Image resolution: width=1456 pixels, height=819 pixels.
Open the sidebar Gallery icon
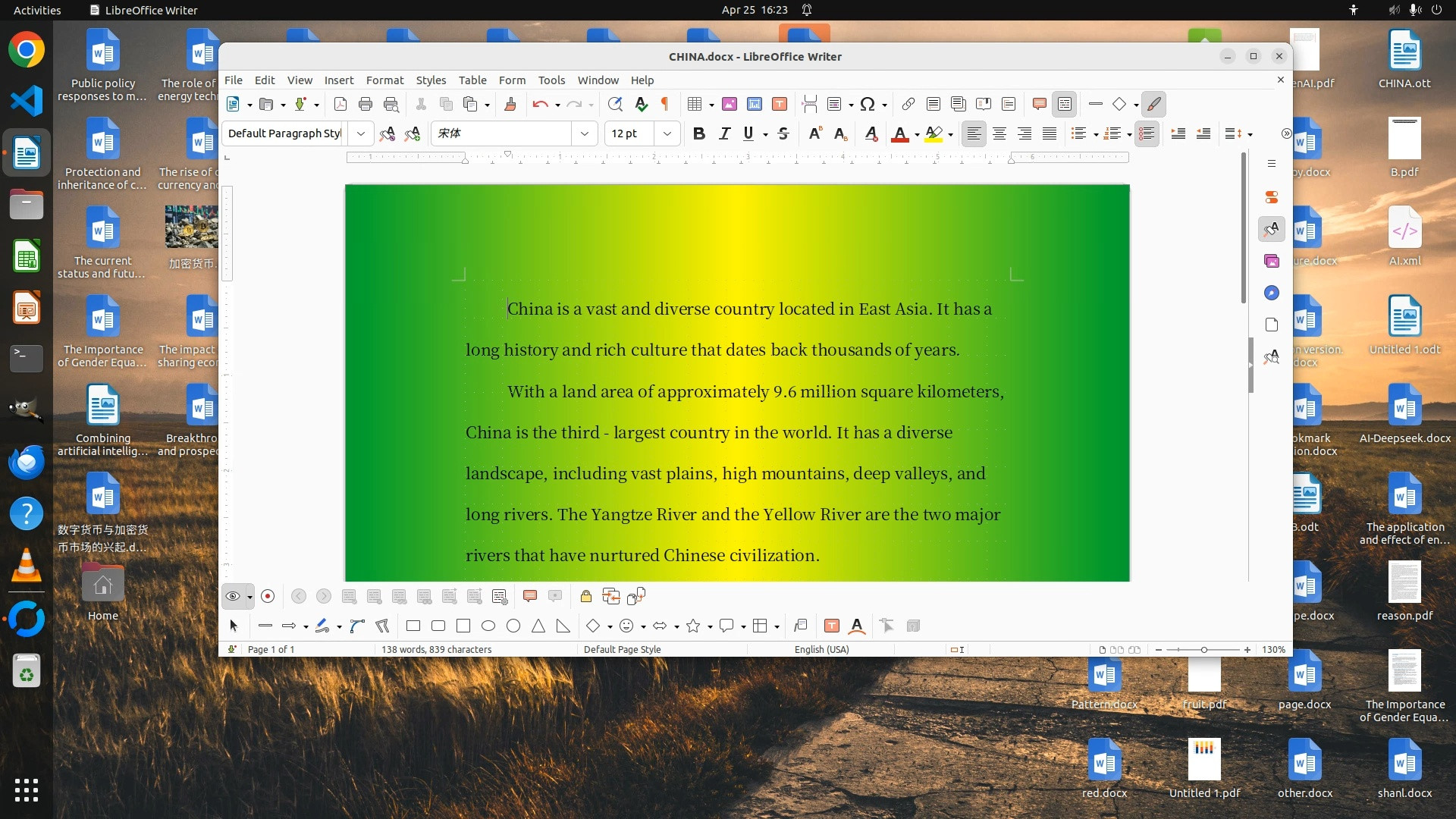point(1272,262)
